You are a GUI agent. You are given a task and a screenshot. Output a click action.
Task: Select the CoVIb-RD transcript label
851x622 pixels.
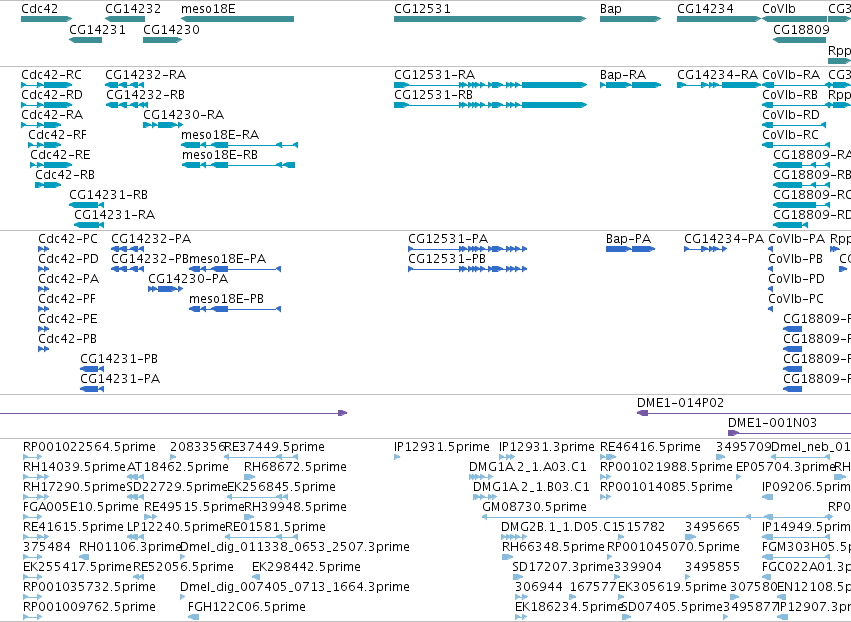coord(791,115)
